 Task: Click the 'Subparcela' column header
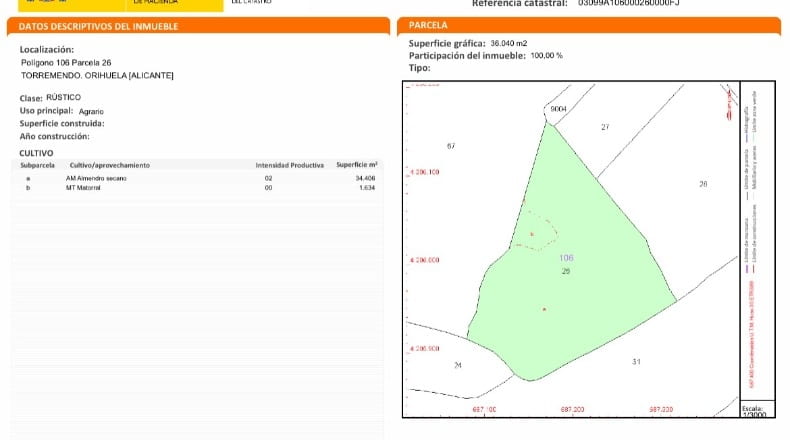[37, 165]
